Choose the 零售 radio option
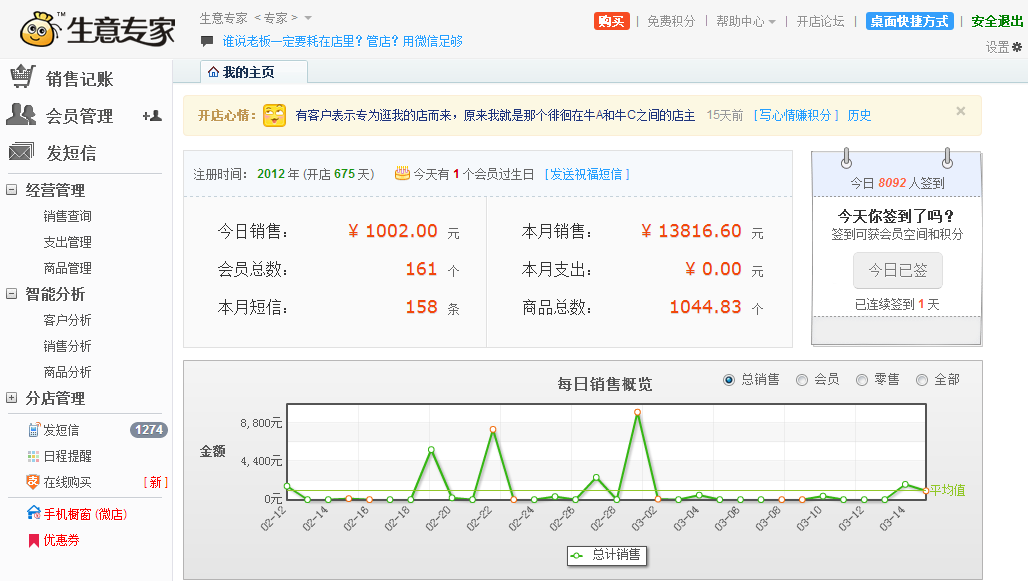 tap(862, 380)
